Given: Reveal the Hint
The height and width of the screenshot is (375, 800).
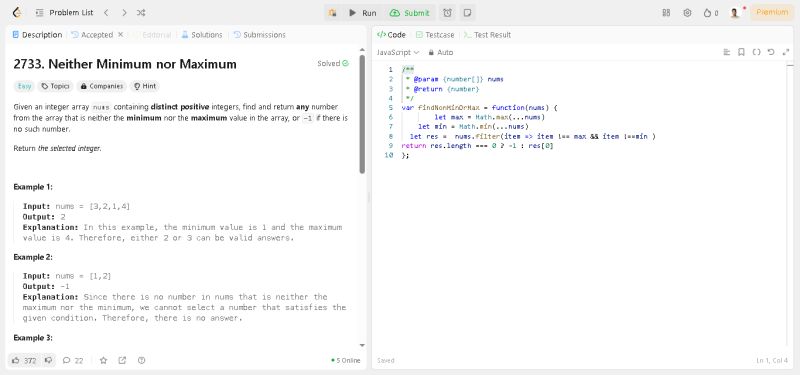Looking at the screenshot, I should point(145,86).
